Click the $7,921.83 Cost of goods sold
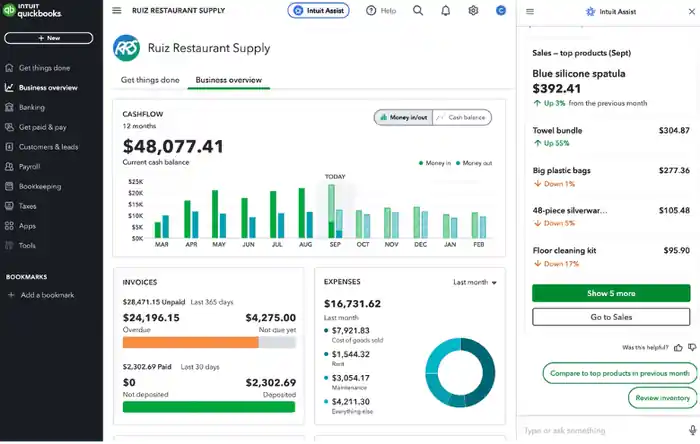Screen dimensions: 700x444 (x=350, y=331)
